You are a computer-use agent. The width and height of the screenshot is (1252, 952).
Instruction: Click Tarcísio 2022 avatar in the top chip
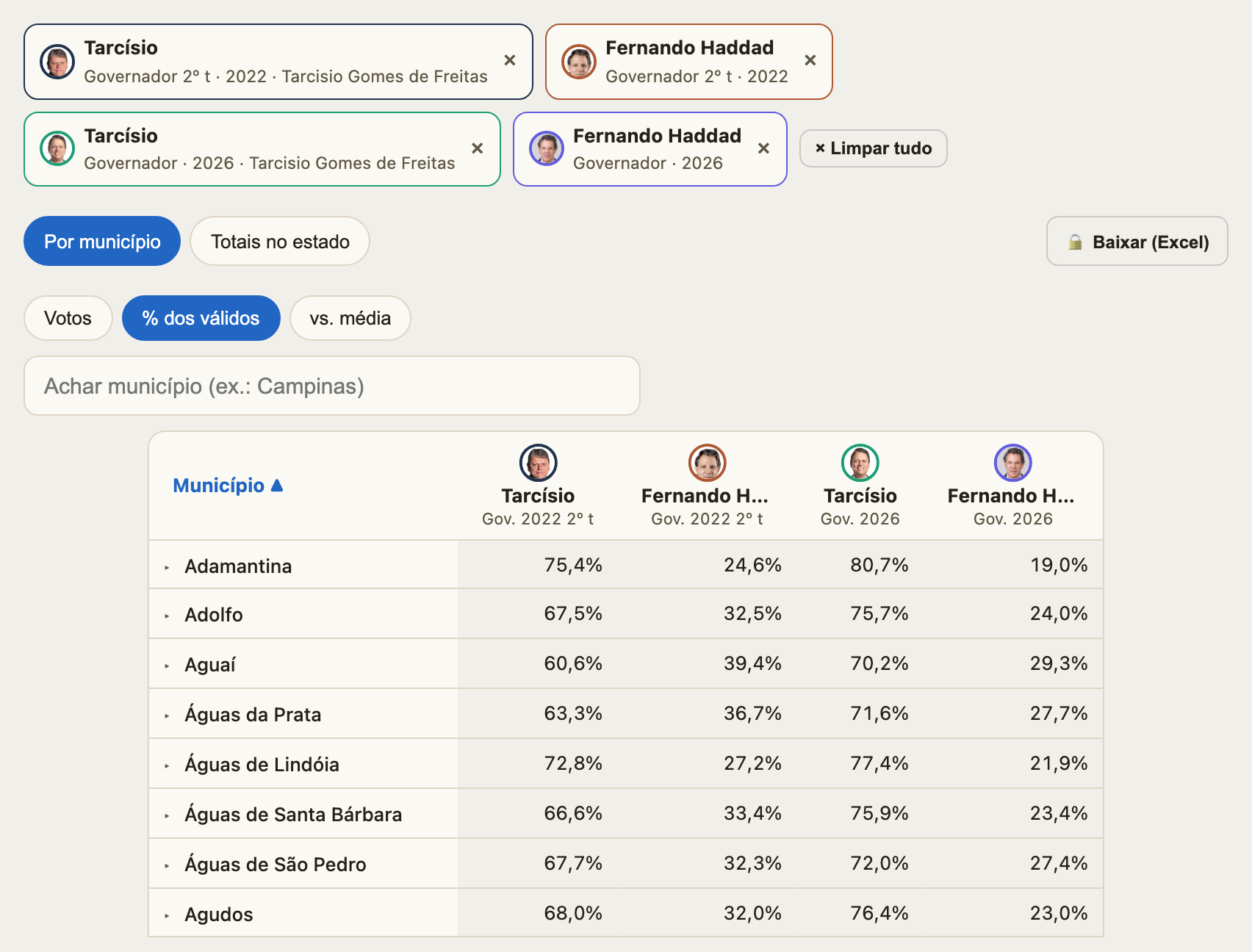tap(57, 62)
